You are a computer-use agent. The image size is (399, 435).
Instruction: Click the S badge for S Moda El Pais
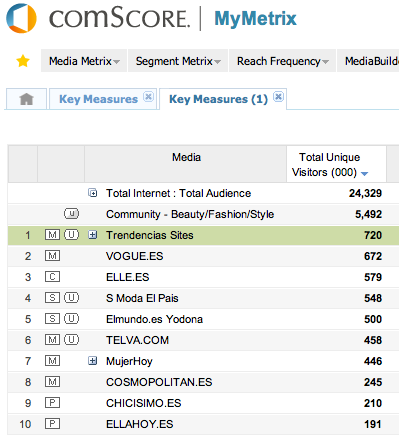point(52,298)
